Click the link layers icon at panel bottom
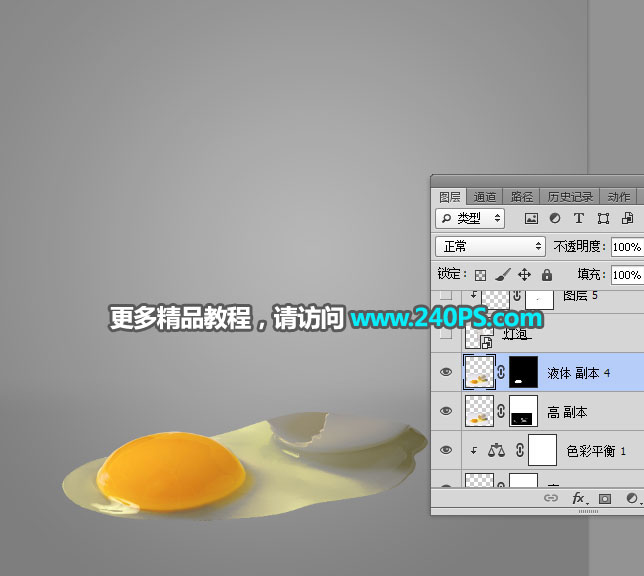644x576 pixels. 551,498
